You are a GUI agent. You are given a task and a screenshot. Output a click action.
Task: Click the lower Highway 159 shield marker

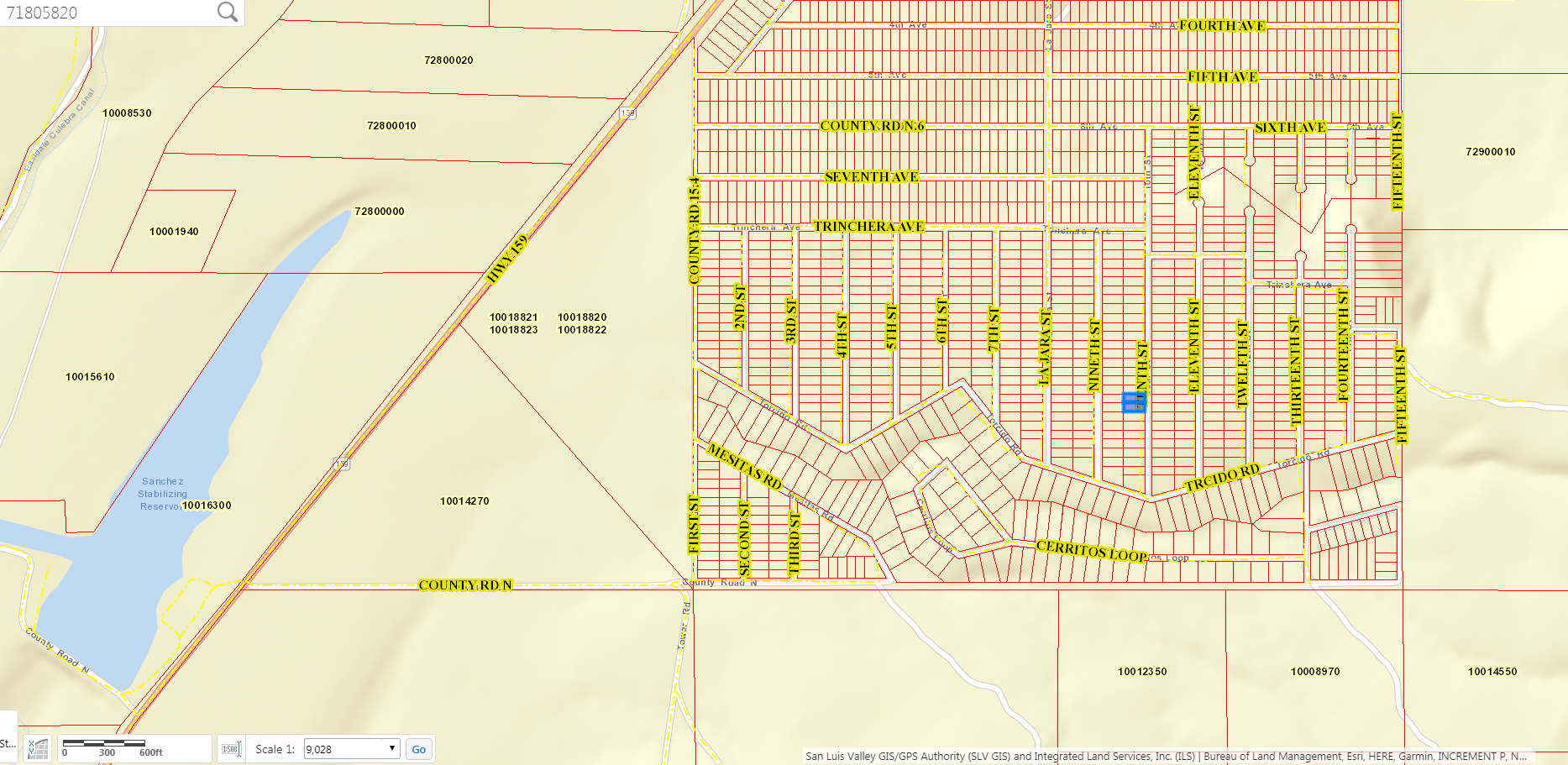[342, 464]
